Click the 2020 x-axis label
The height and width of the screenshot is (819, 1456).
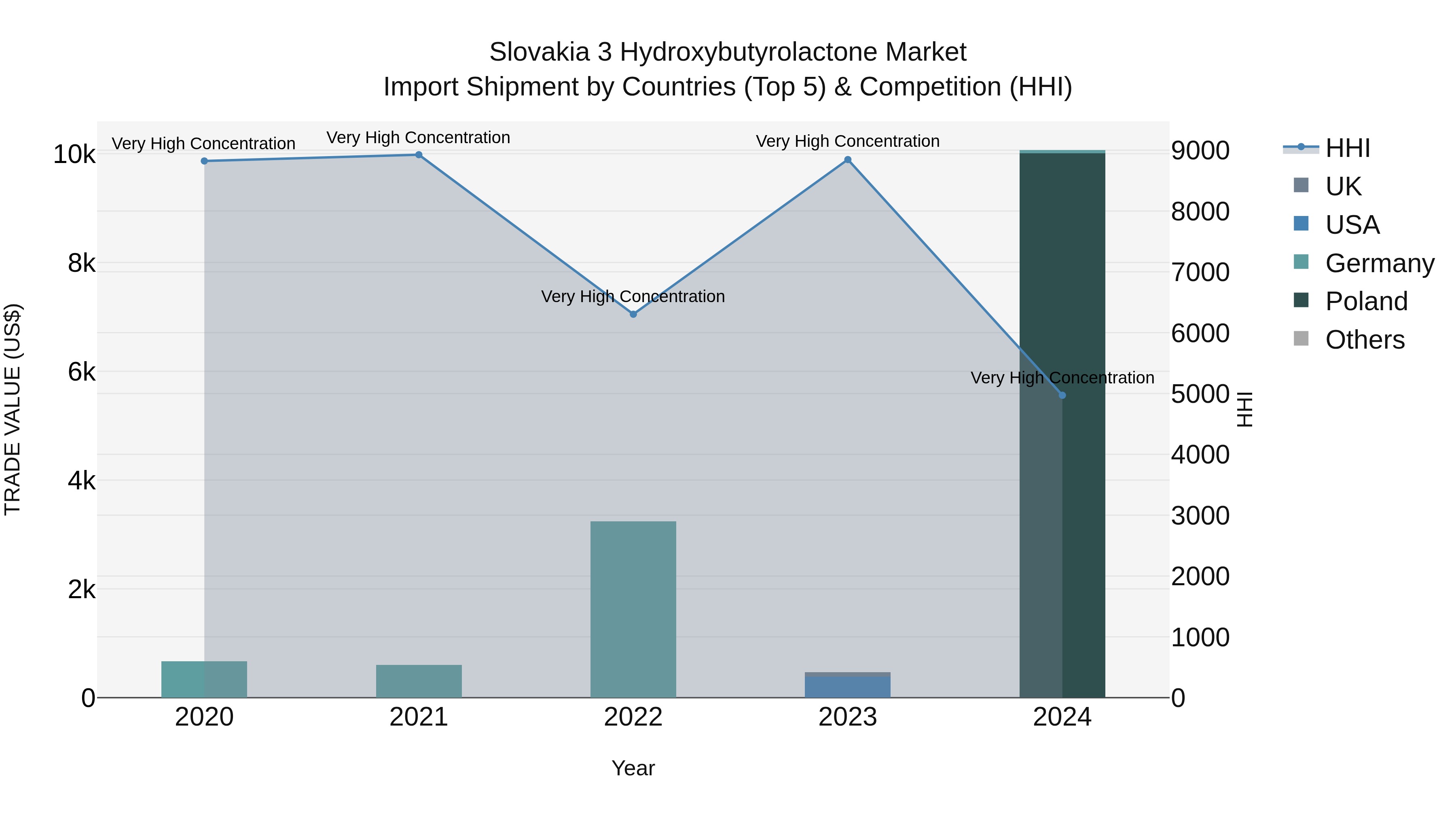click(205, 717)
